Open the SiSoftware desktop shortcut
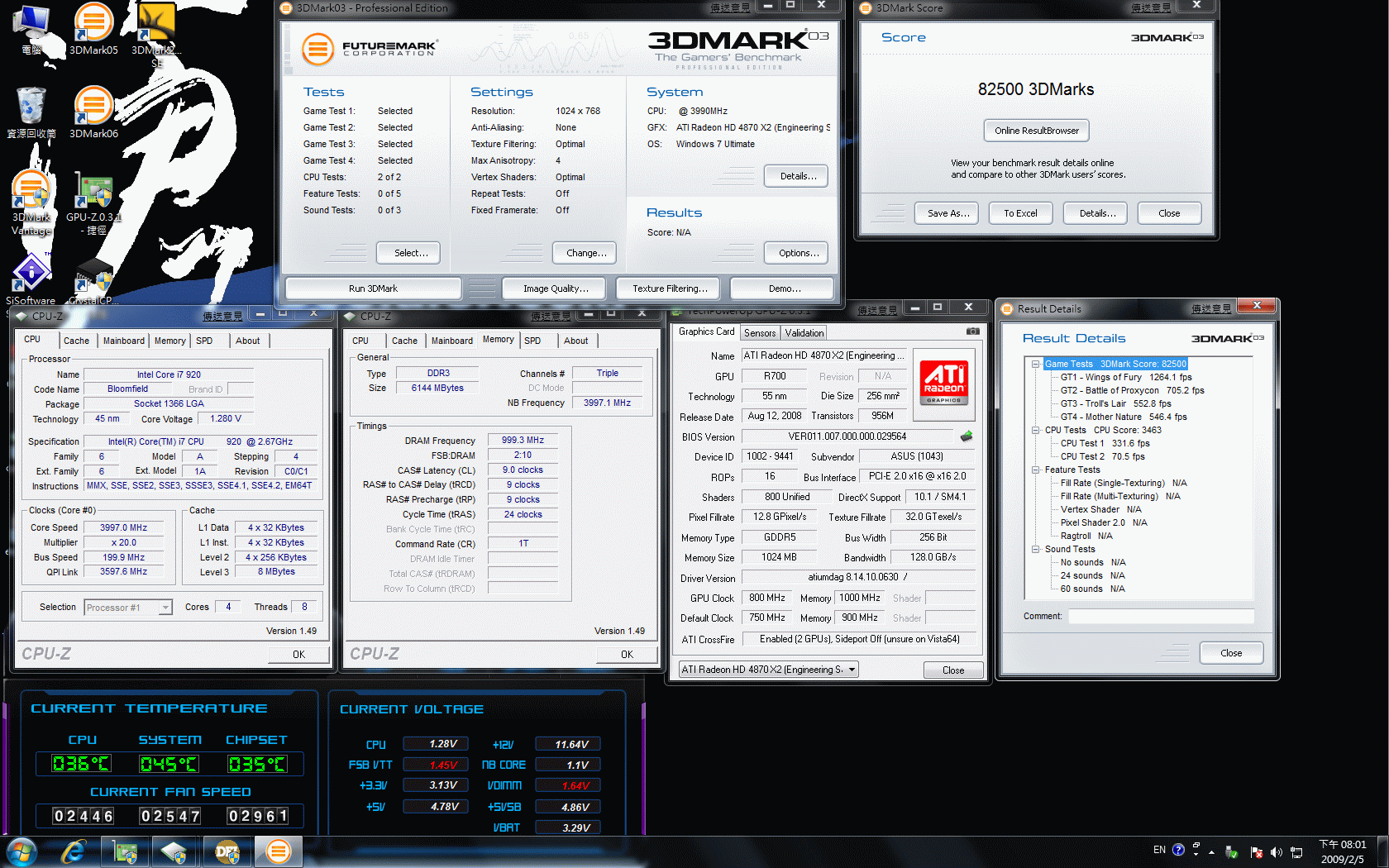Image resolution: width=1389 pixels, height=868 pixels. tap(31, 279)
